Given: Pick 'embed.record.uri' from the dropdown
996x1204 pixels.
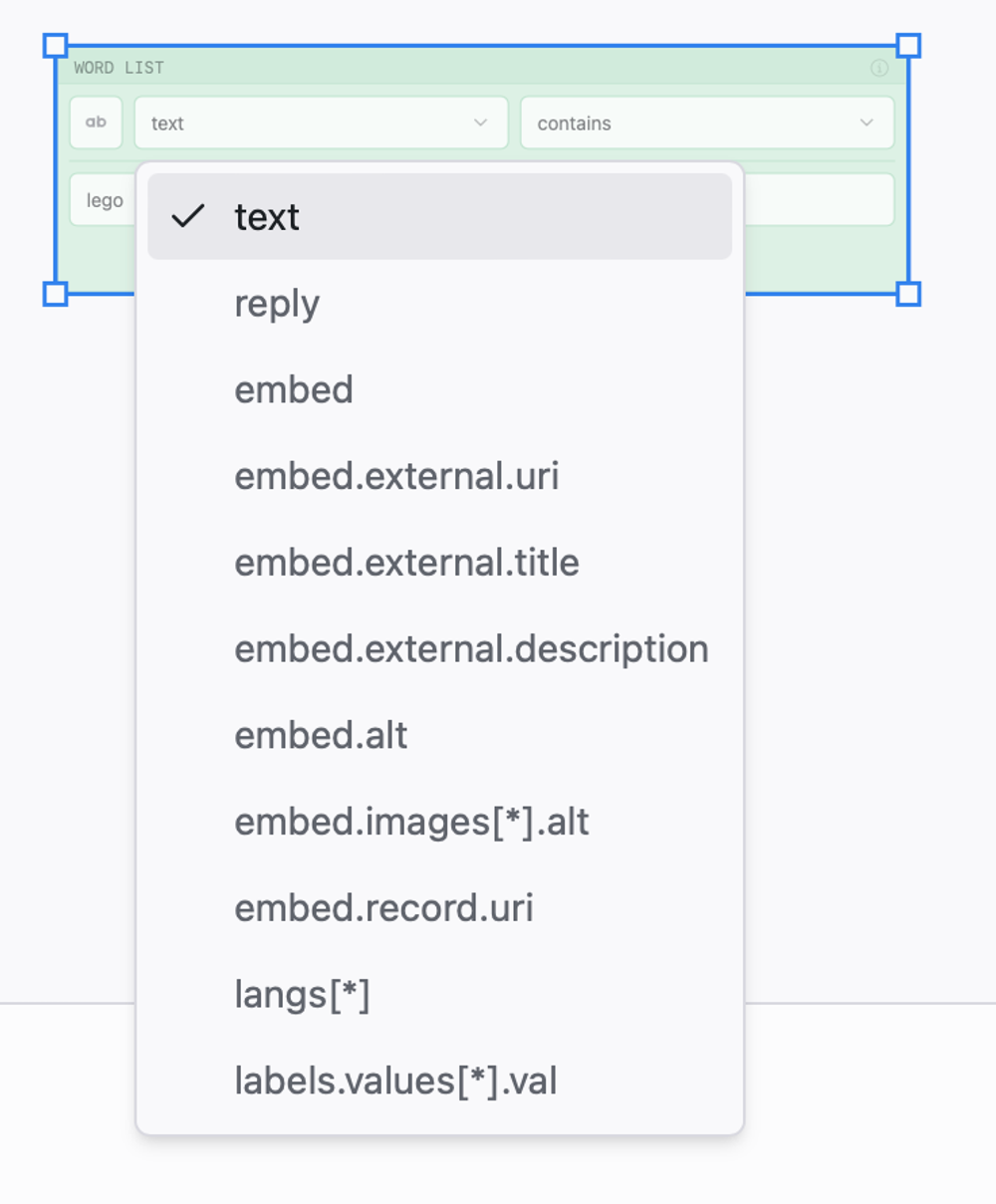Looking at the screenshot, I should pos(439,908).
